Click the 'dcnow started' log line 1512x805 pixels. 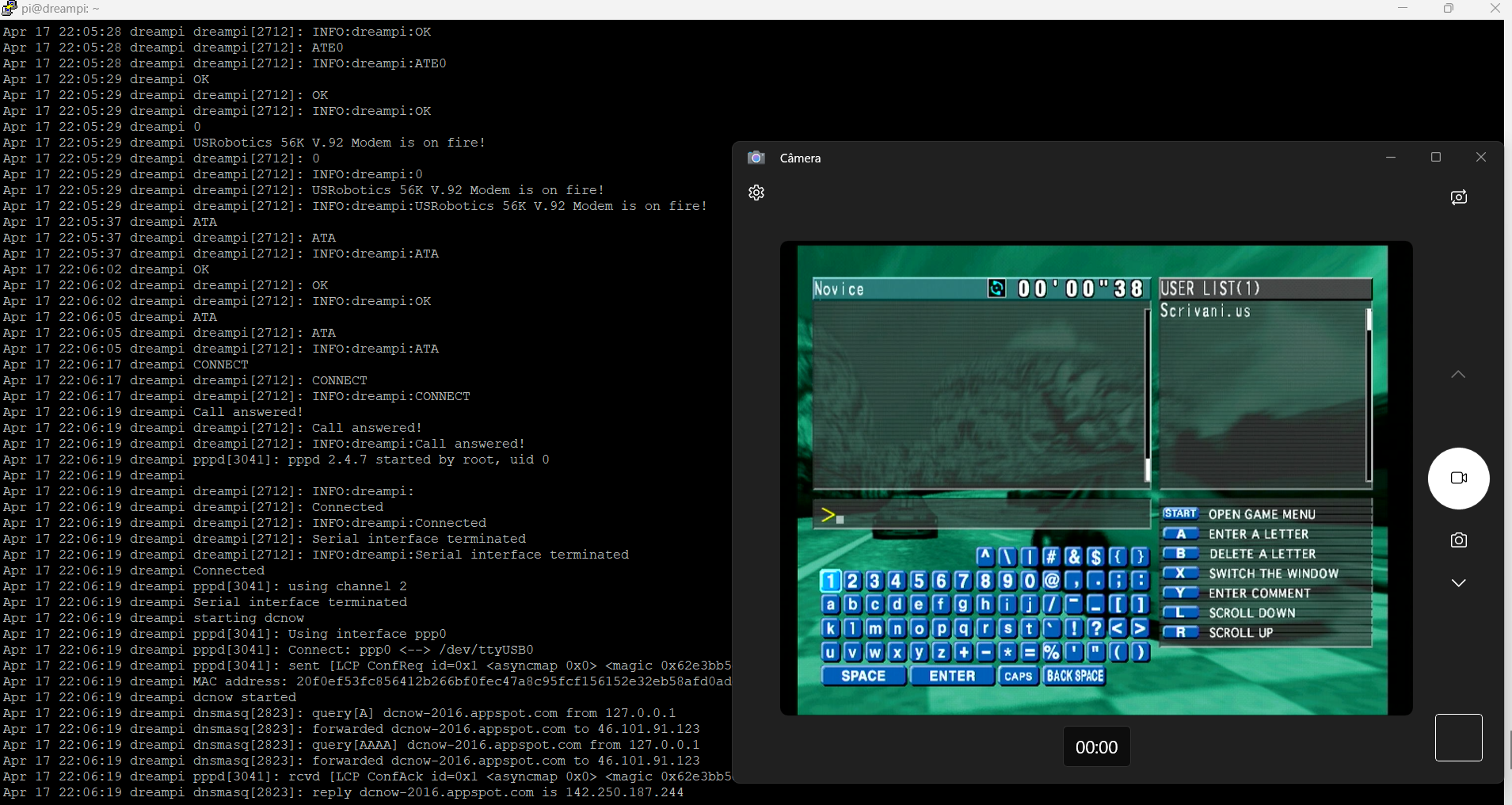(x=150, y=697)
